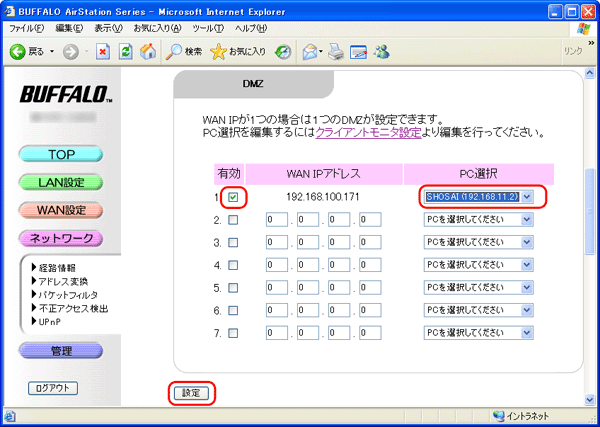Screen dimensions: 600x427
Task: Open row 3 PC selection dropdown
Action: (478, 243)
